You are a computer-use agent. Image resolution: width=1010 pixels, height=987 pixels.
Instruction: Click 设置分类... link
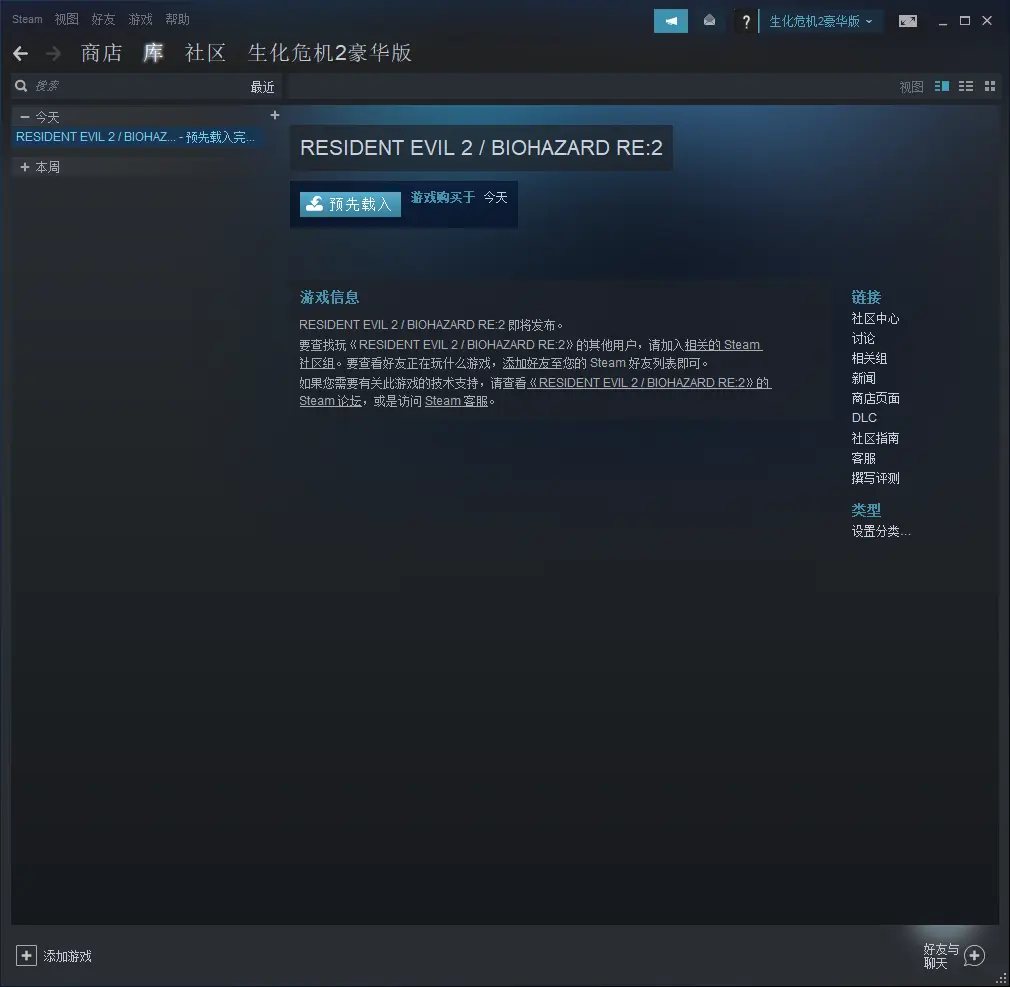[881, 531]
